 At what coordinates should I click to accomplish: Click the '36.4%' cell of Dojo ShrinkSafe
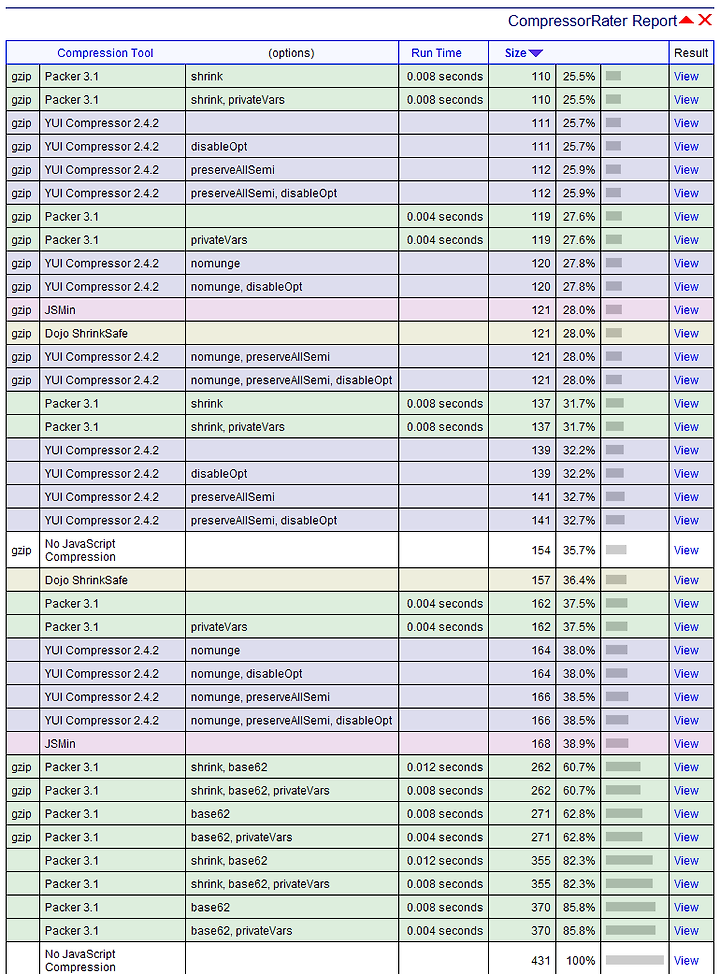[579, 580]
